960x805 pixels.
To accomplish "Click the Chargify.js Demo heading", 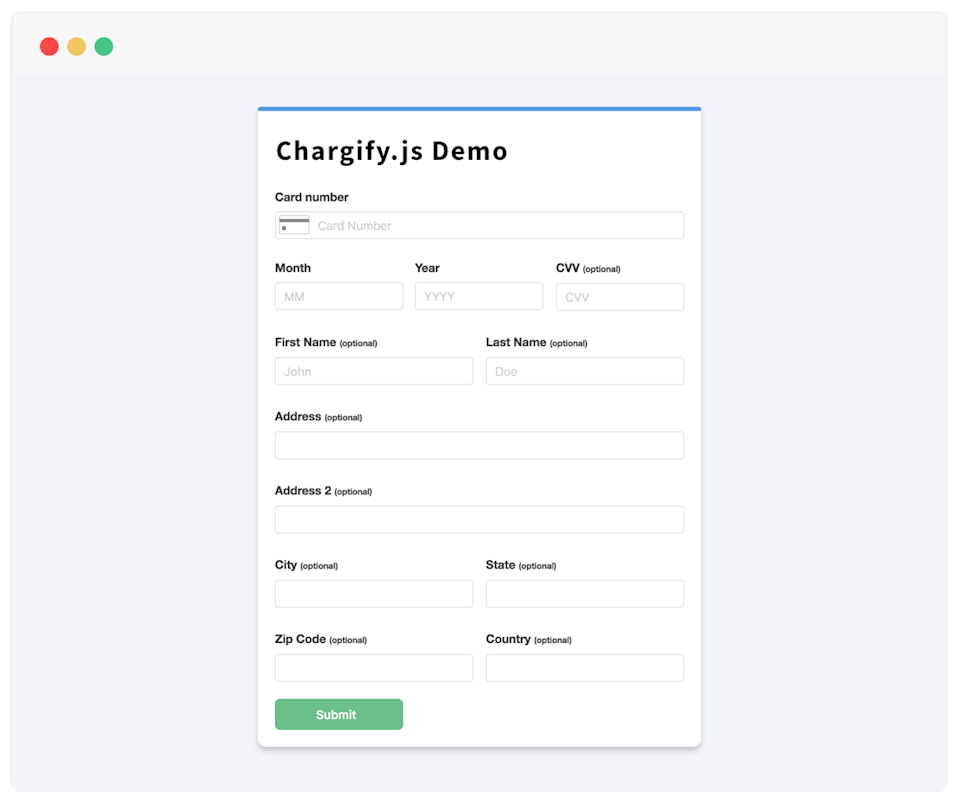I will (392, 151).
